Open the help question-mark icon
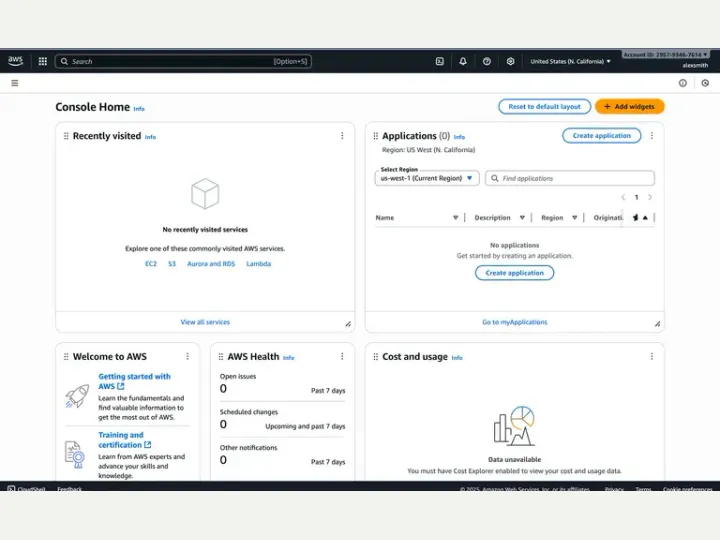Screen dimensions: 720x540 point(487,61)
